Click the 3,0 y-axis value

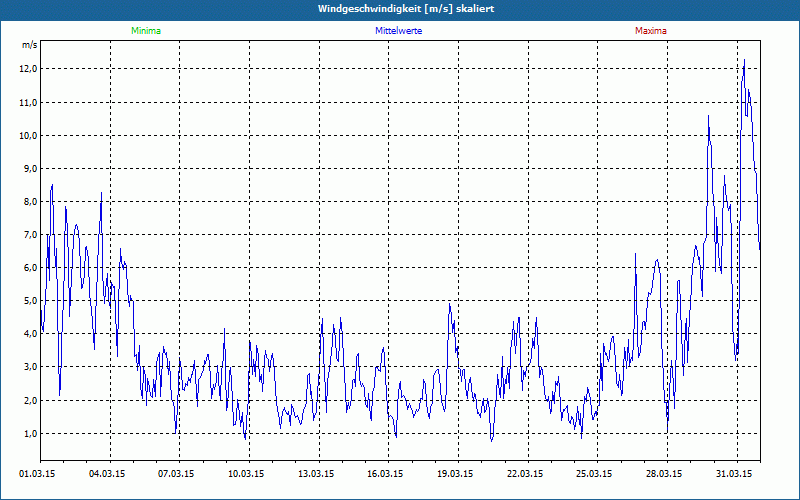31,367
